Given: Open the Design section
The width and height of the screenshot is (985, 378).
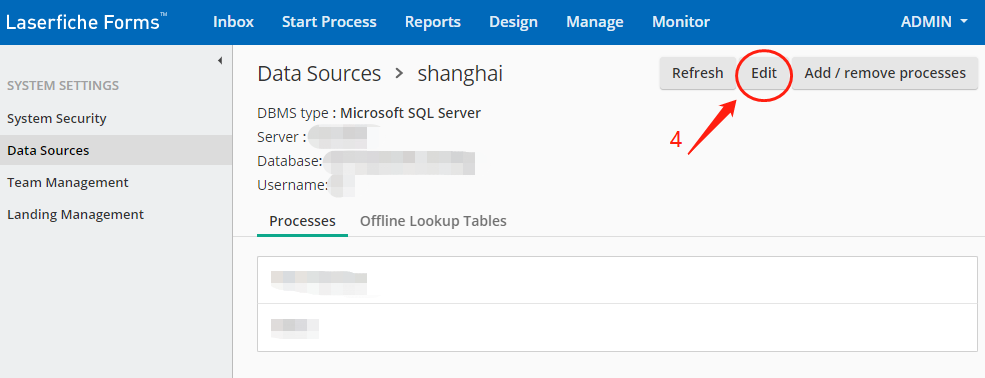Looking at the screenshot, I should click(513, 22).
